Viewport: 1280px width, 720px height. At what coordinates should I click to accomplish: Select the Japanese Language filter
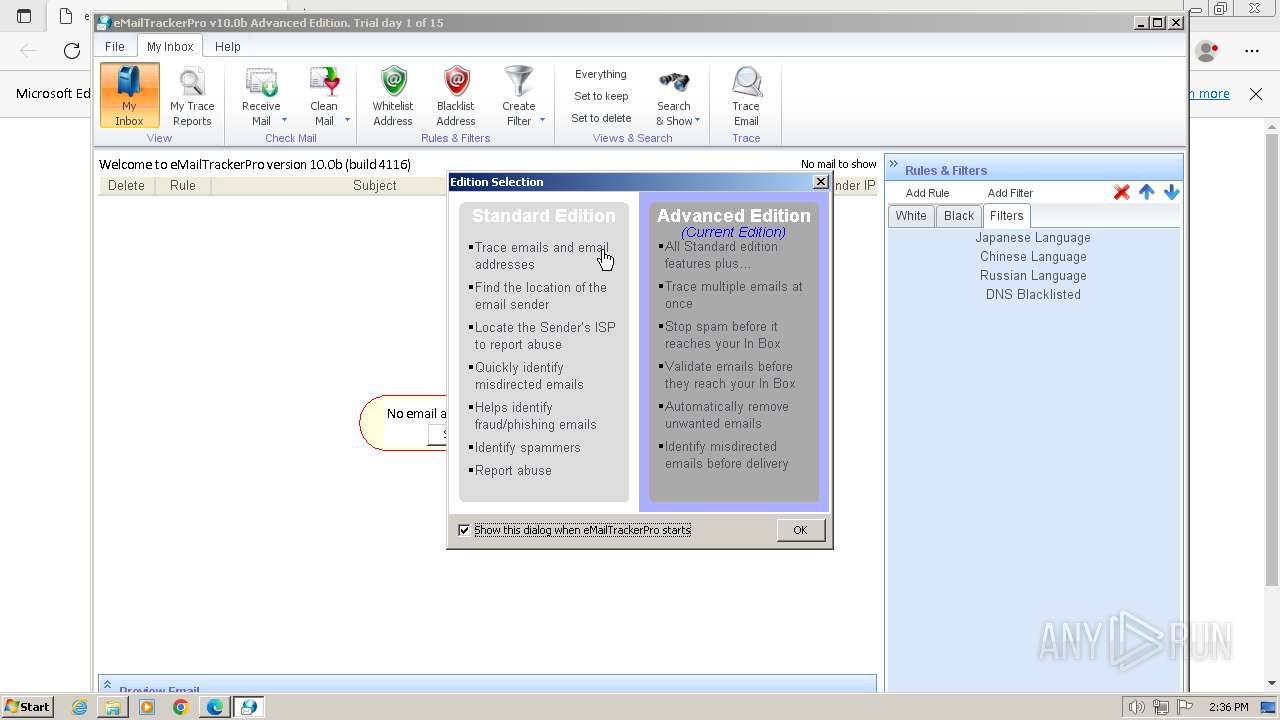point(1033,238)
